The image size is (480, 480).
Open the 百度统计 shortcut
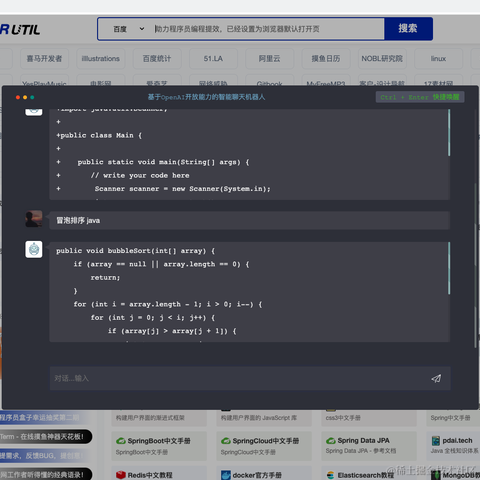pos(157,59)
